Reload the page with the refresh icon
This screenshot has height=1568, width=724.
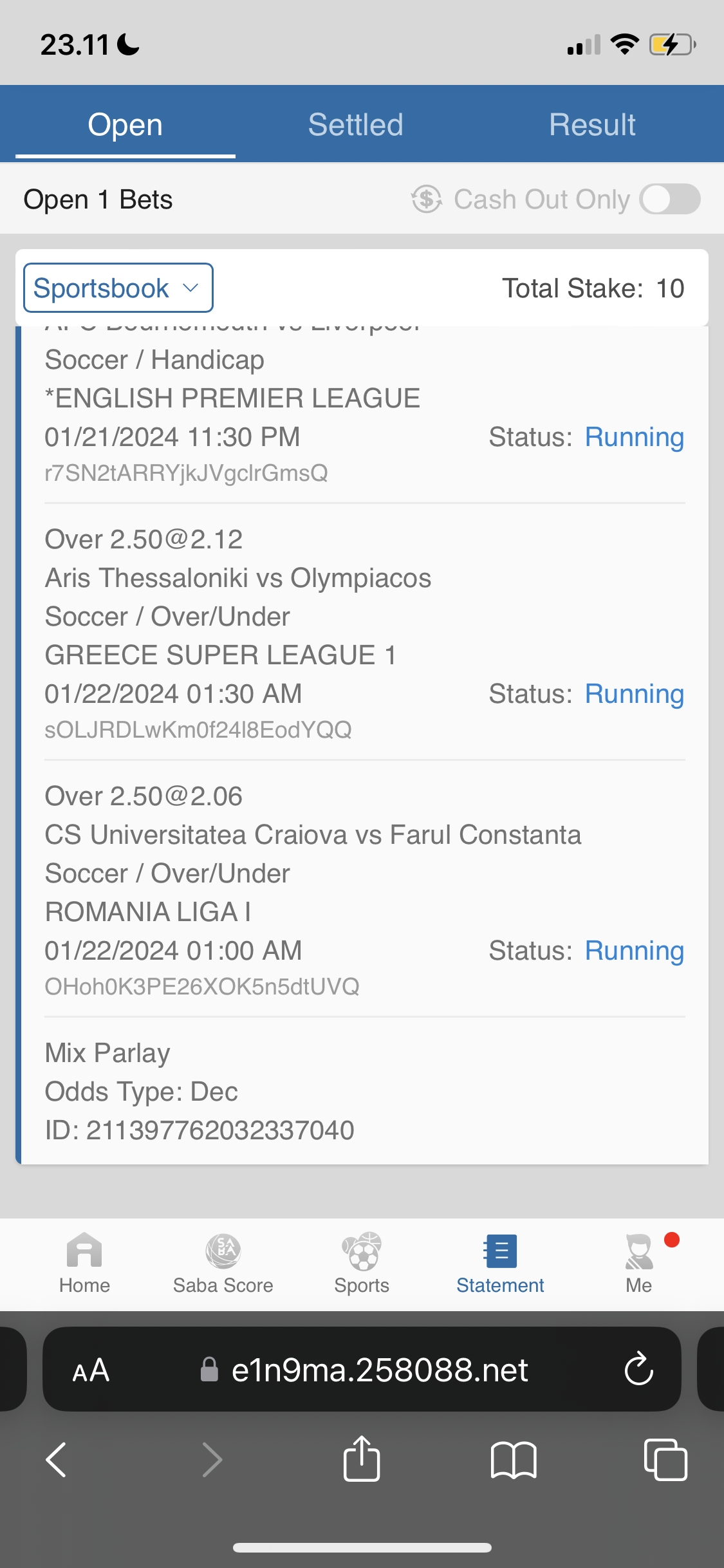pyautogui.click(x=638, y=1369)
